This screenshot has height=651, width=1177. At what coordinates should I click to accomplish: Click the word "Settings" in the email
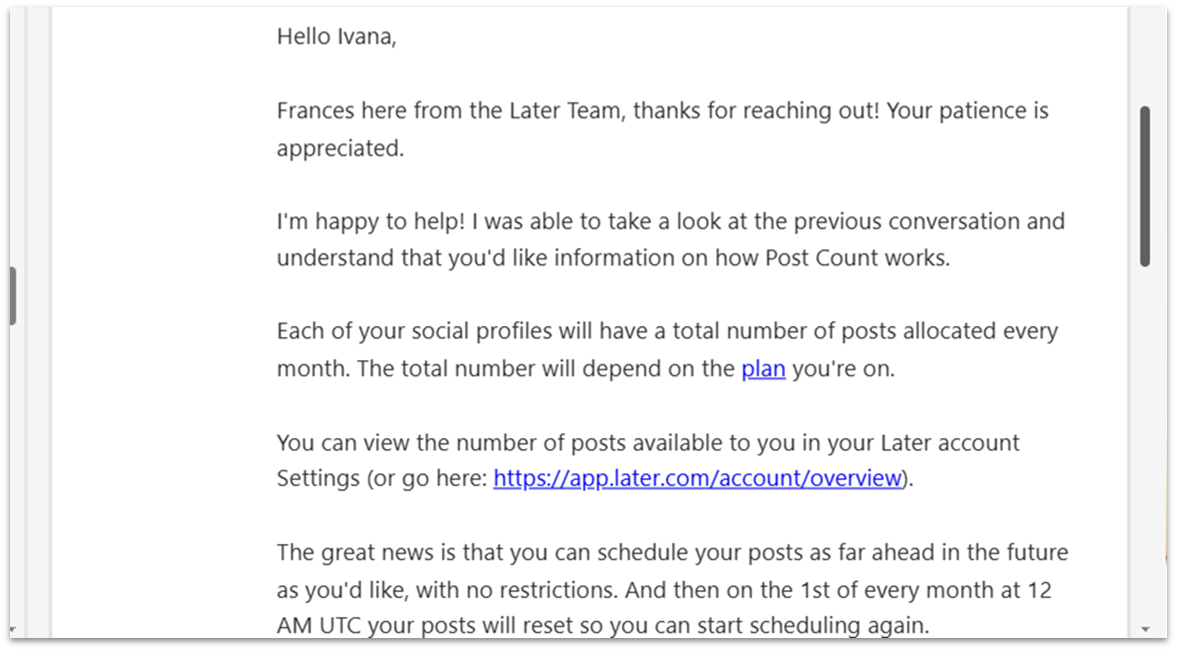318,479
